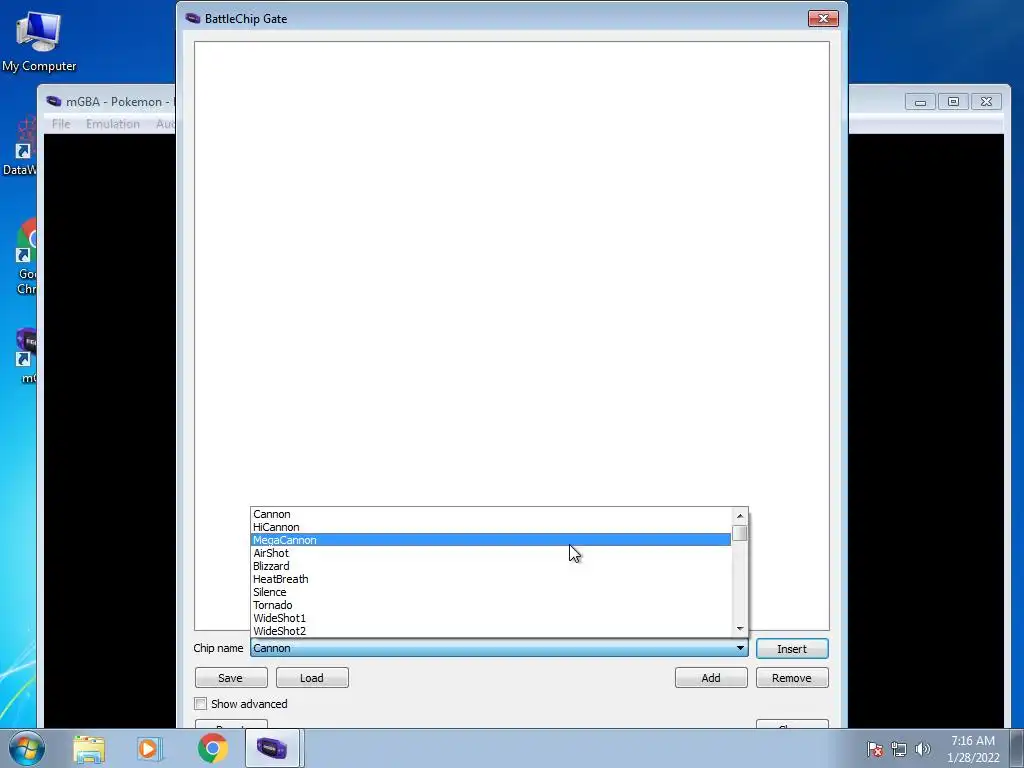The image size is (1024, 768).
Task: Click the Add button
Action: (x=711, y=678)
